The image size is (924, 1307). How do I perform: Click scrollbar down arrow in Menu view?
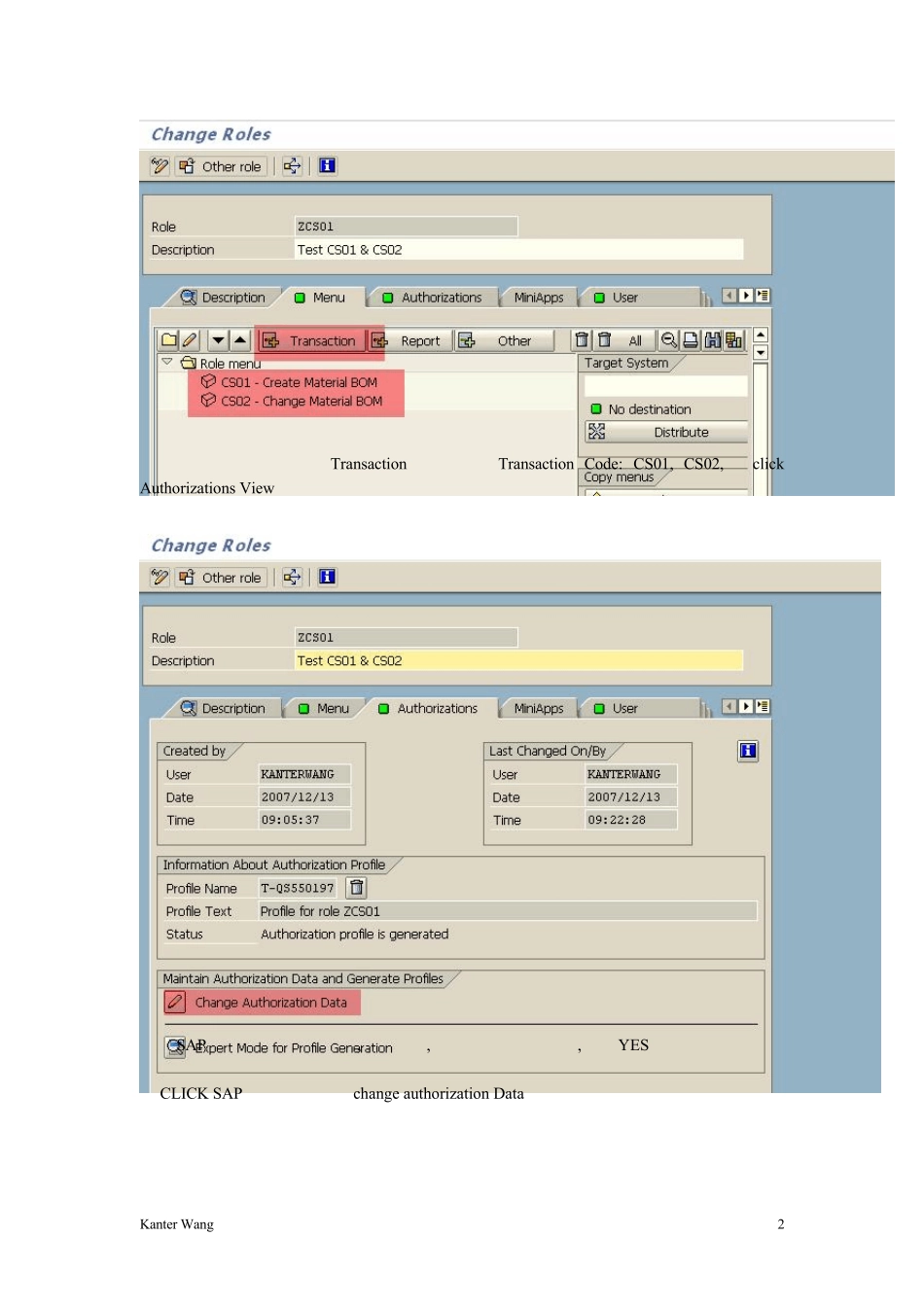click(x=761, y=352)
